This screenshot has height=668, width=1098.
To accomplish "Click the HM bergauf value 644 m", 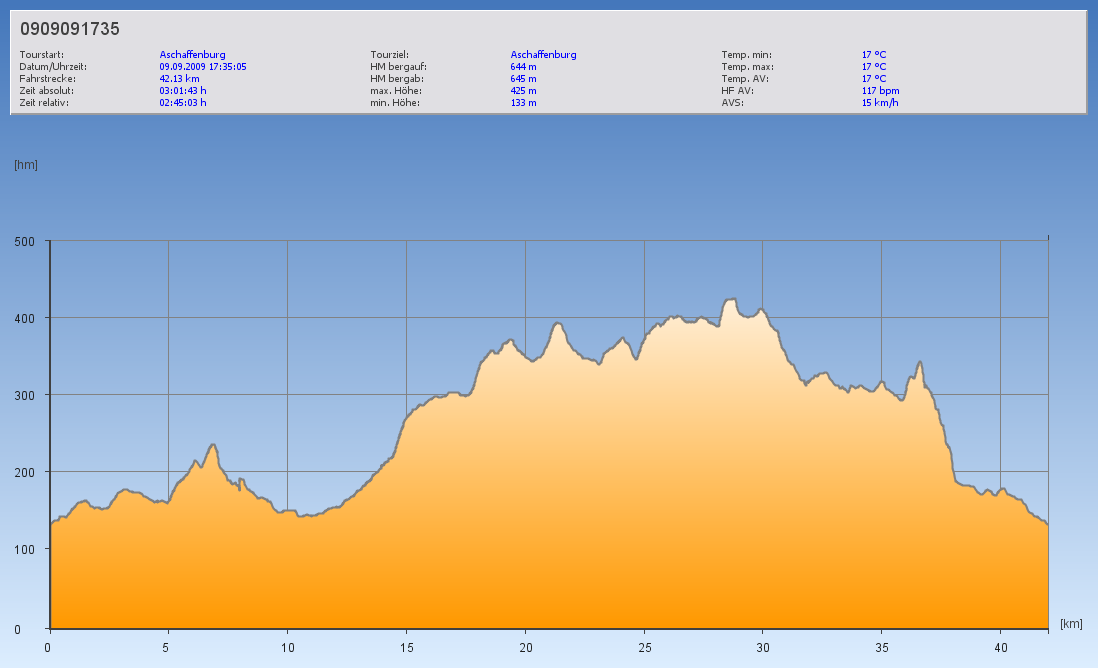I will pyautogui.click(x=523, y=67).
